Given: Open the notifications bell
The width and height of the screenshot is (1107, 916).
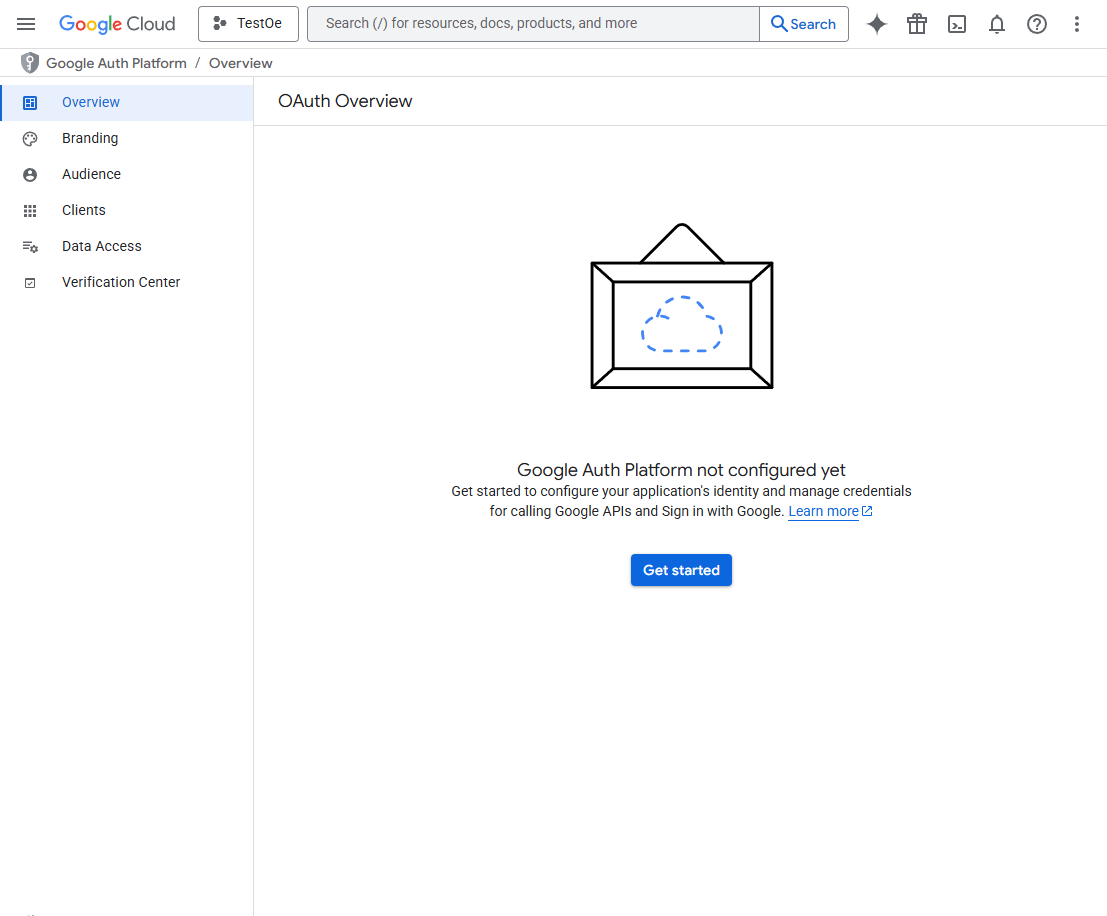Looking at the screenshot, I should click(x=997, y=24).
